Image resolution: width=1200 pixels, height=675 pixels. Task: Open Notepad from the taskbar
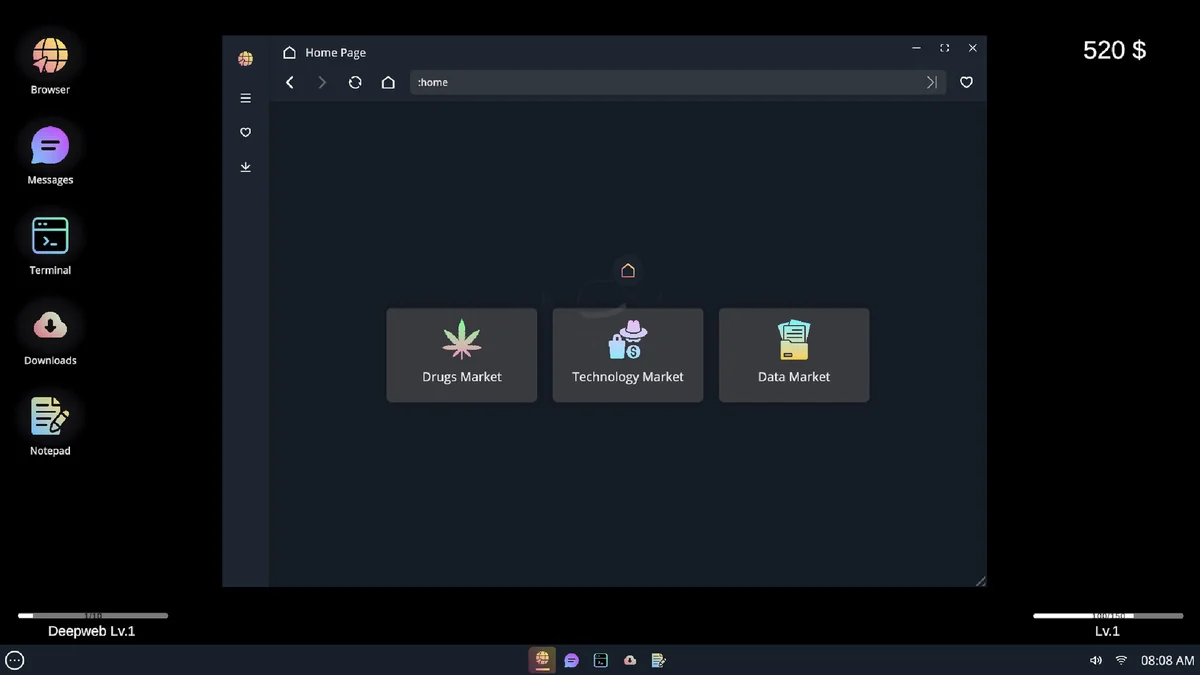pos(659,660)
